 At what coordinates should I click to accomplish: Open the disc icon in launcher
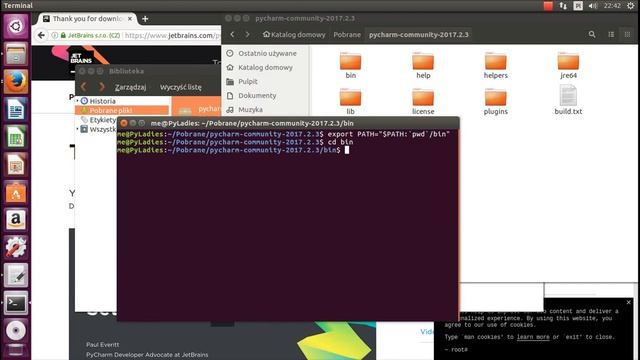pyautogui.click(x=16, y=330)
